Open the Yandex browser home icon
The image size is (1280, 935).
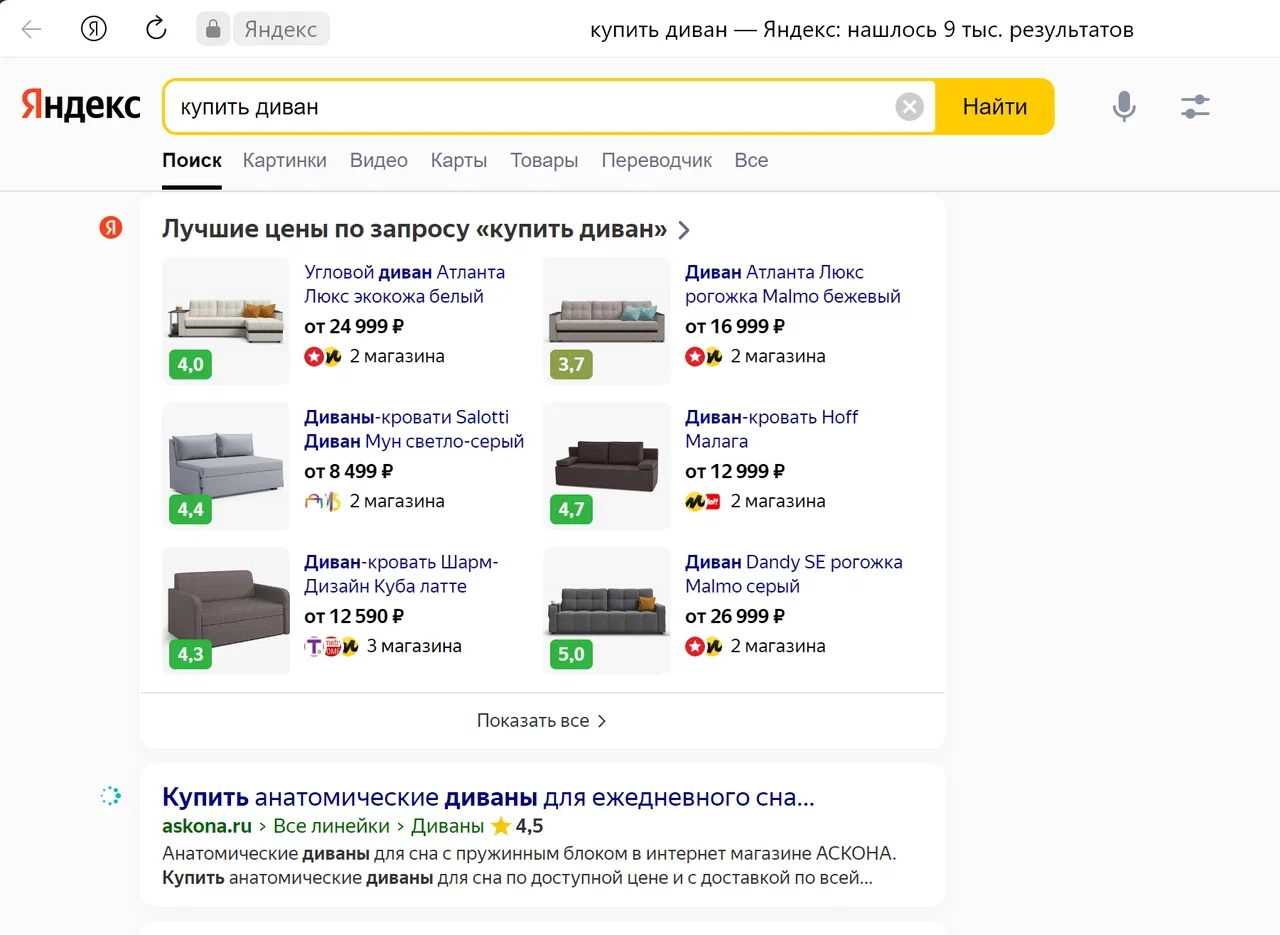[x=94, y=29]
